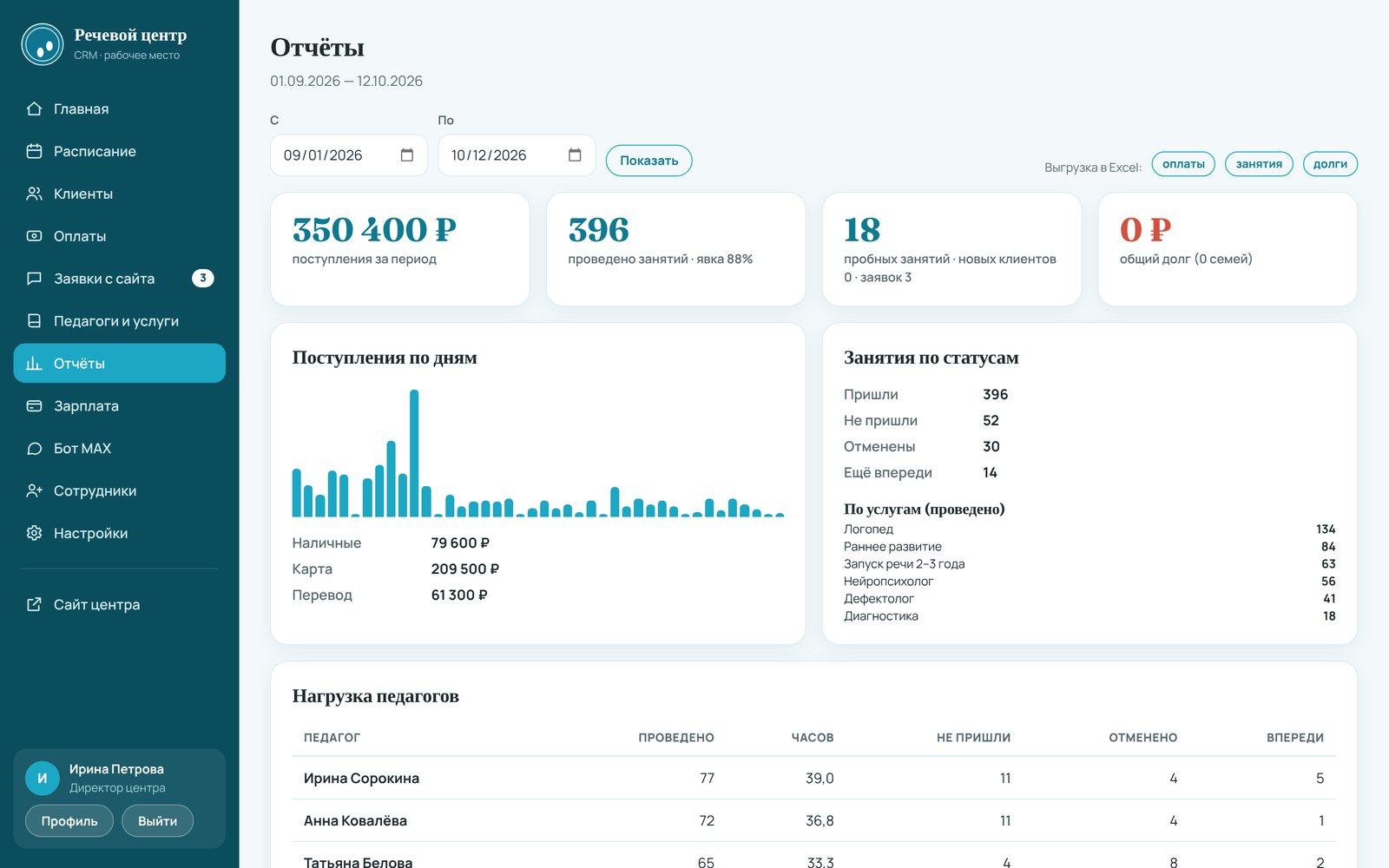
Task: Select Зарплата in the sidebar
Action: (x=119, y=405)
